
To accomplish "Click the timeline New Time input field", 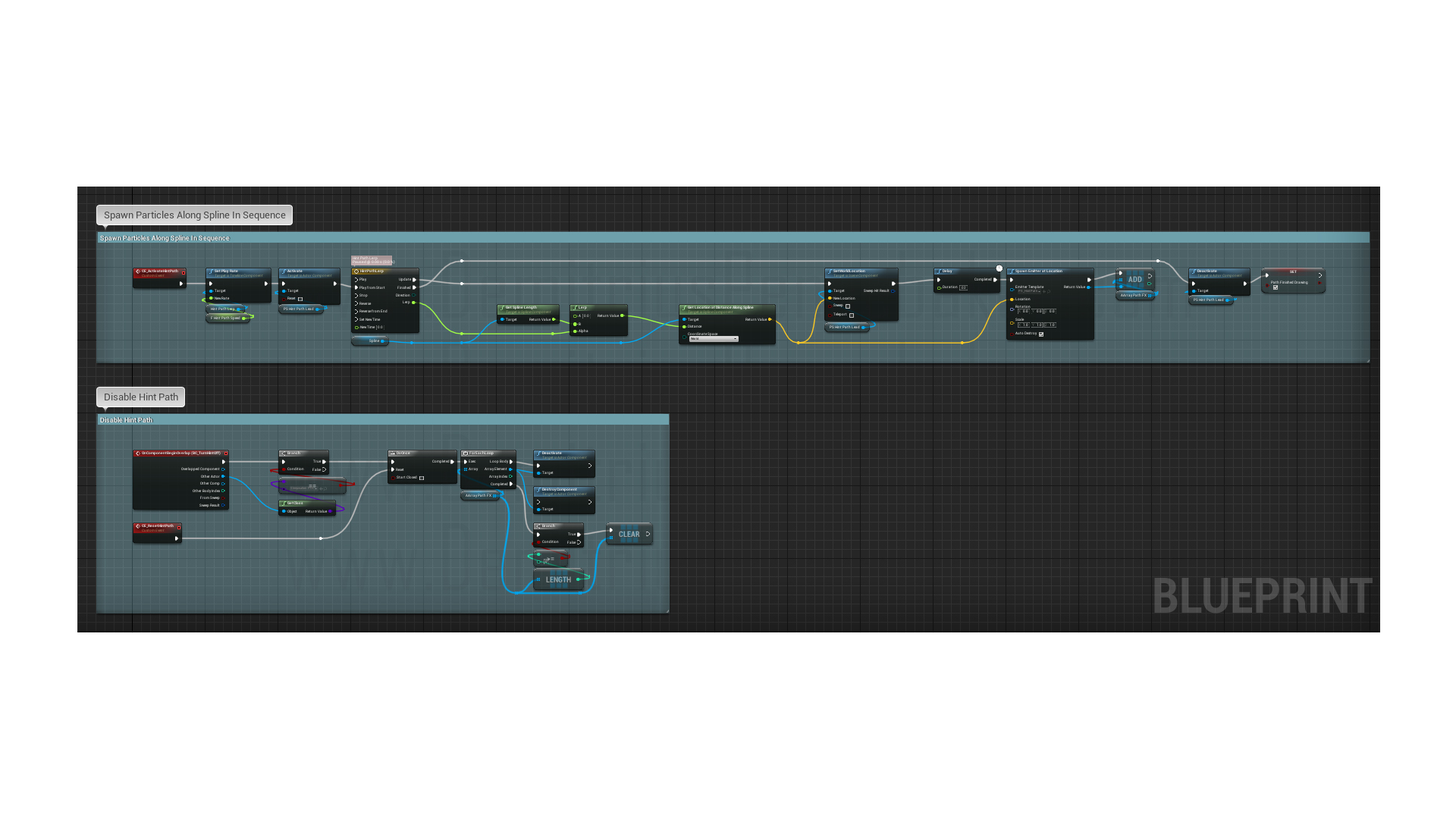I will (380, 328).
